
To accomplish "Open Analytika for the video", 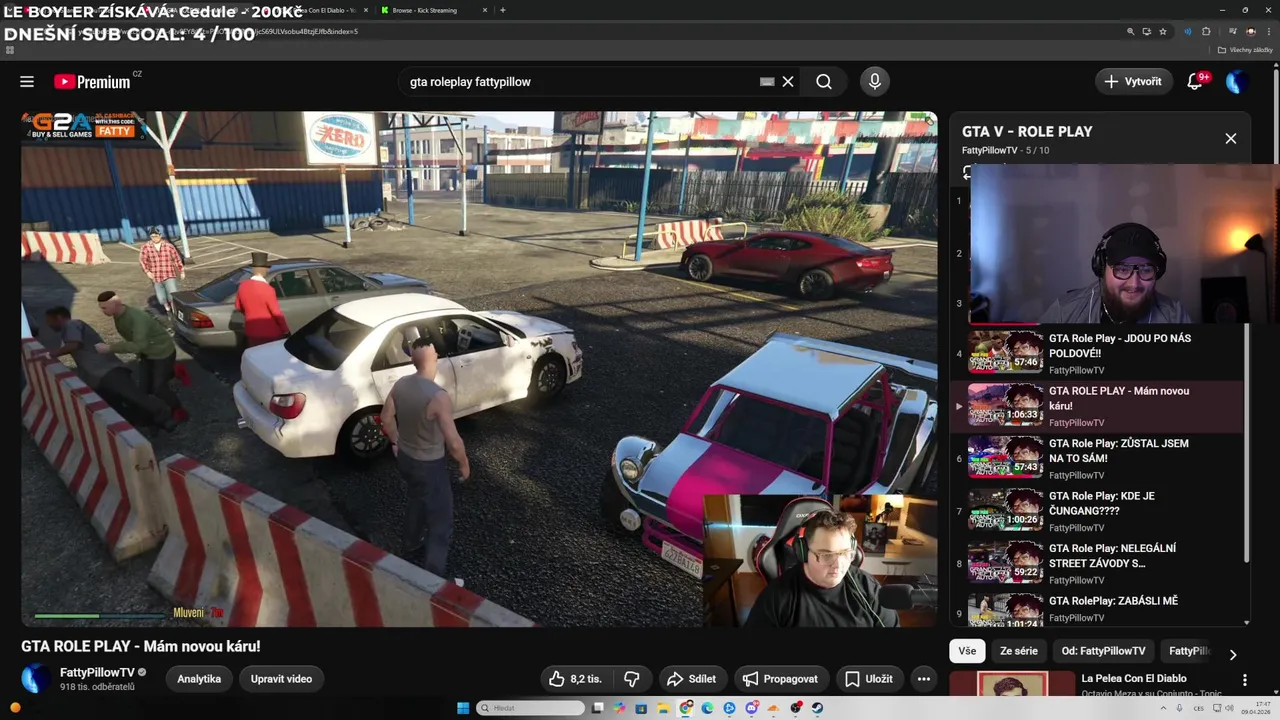I will click(x=199, y=679).
